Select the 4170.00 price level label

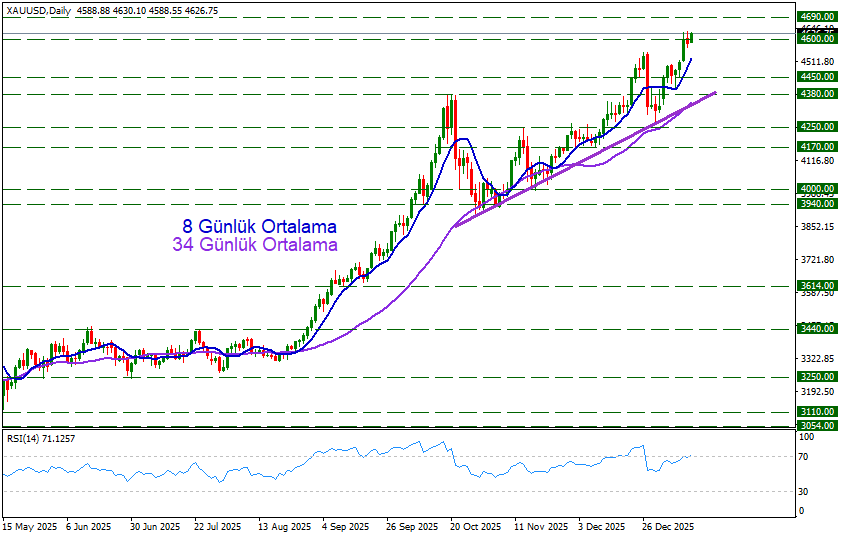pyautogui.click(x=817, y=147)
